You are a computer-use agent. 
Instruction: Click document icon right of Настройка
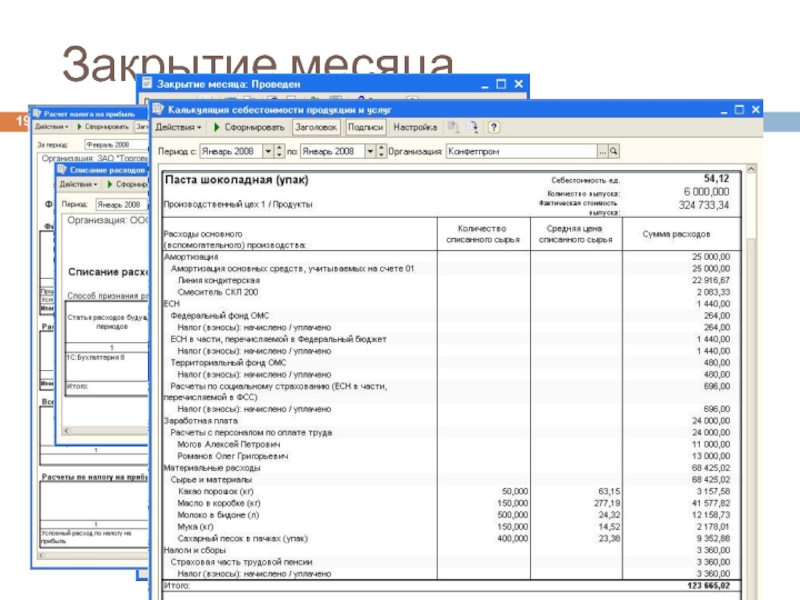point(454,128)
